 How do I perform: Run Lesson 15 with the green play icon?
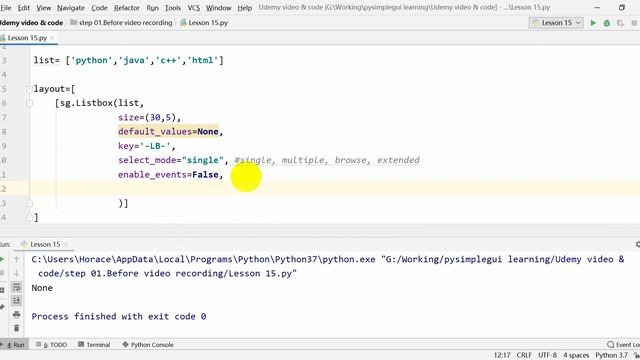point(593,23)
